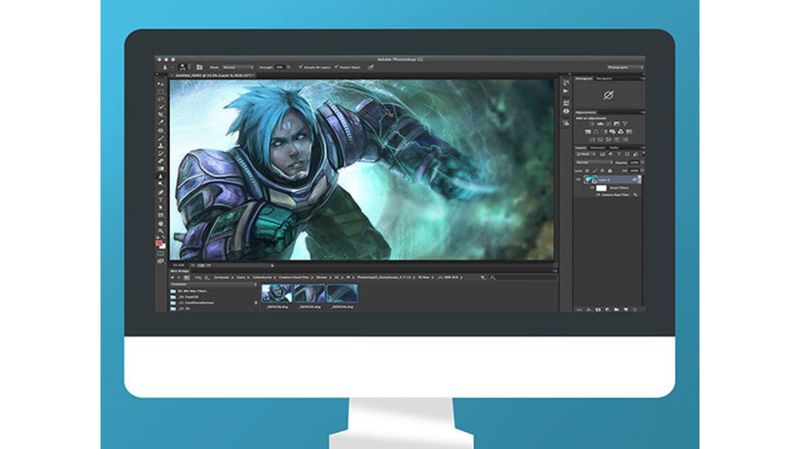The width and height of the screenshot is (800, 449).
Task: Click the Mini Bridge search field
Action: pyautogui.click(x=523, y=278)
